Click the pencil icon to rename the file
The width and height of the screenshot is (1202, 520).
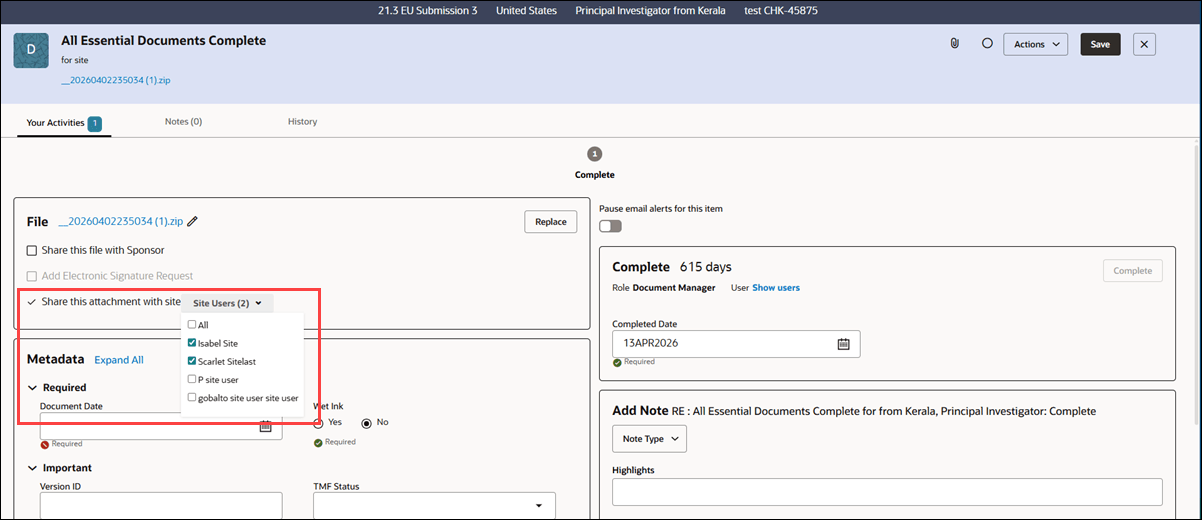pos(192,221)
